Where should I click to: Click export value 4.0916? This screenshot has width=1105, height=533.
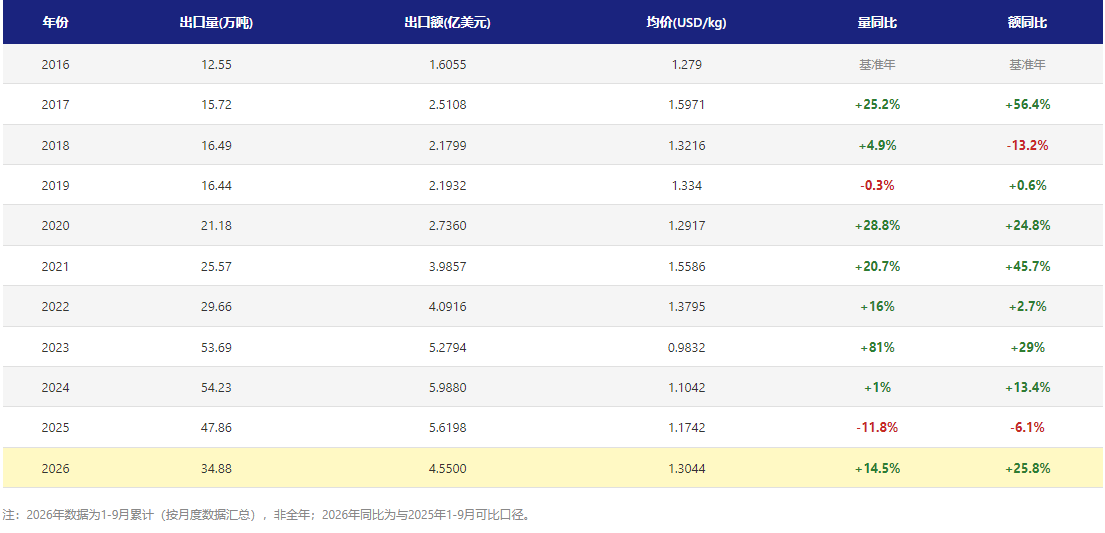click(447, 307)
